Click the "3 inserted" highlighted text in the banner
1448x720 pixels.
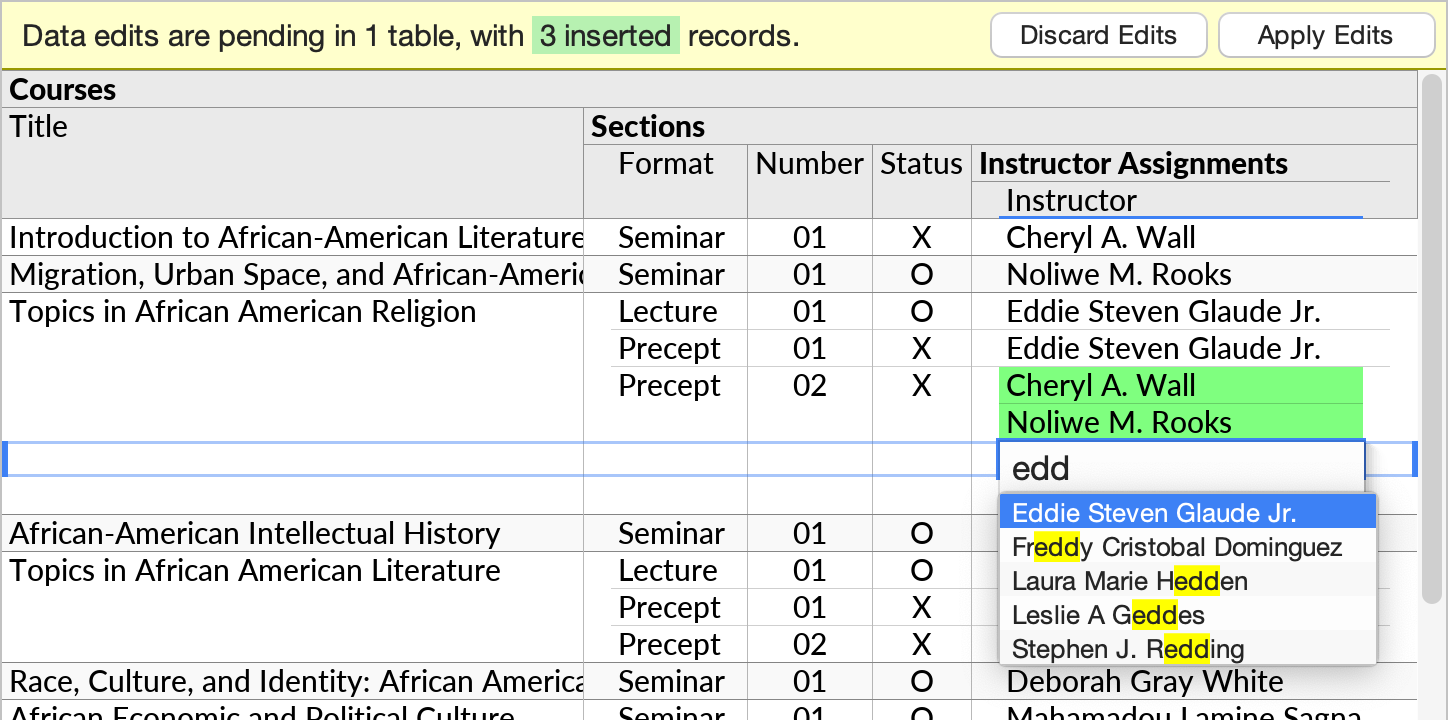point(605,34)
